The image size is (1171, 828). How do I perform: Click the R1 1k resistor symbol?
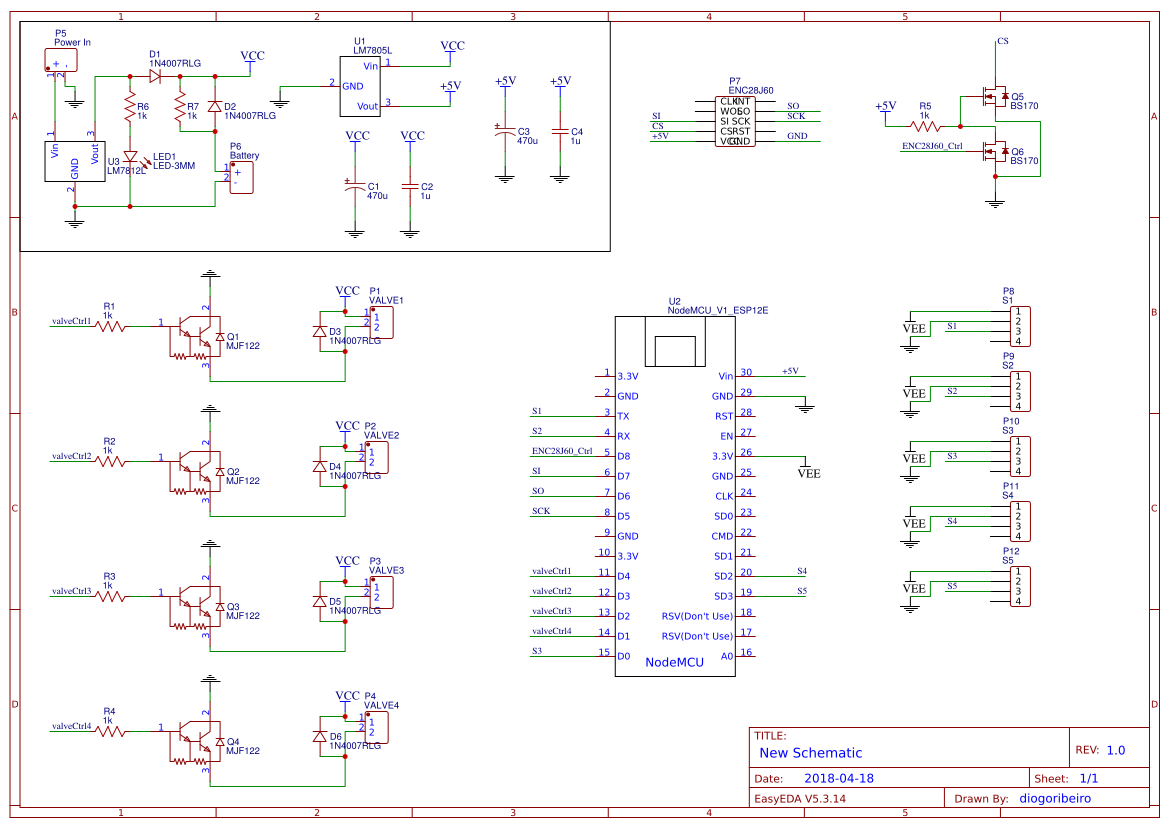click(111, 326)
